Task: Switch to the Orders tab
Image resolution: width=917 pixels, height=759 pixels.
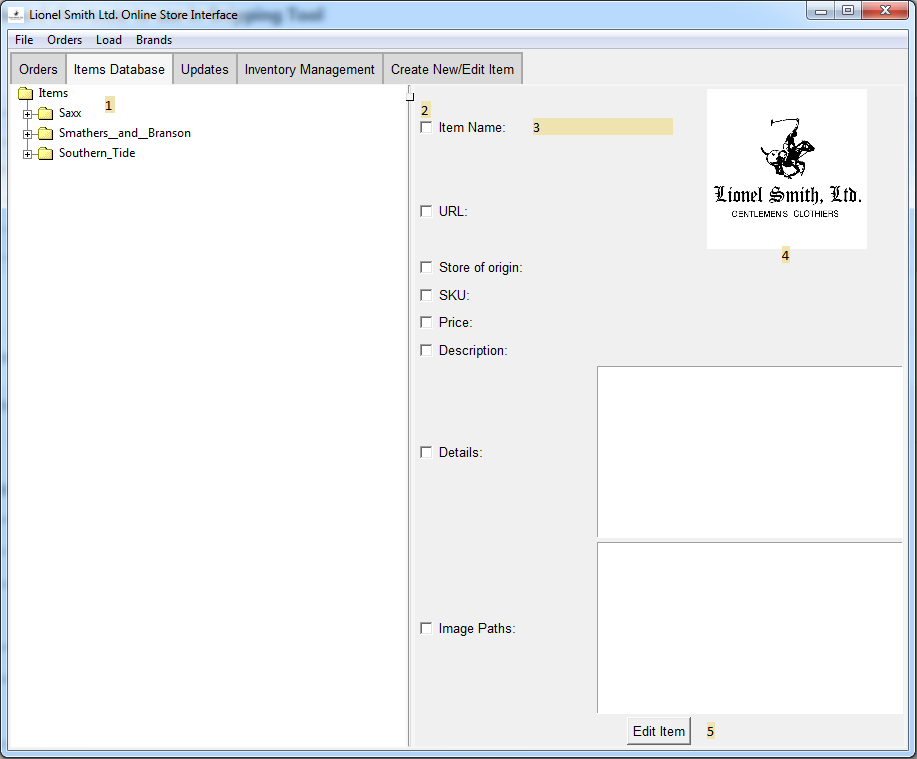Action: [38, 70]
